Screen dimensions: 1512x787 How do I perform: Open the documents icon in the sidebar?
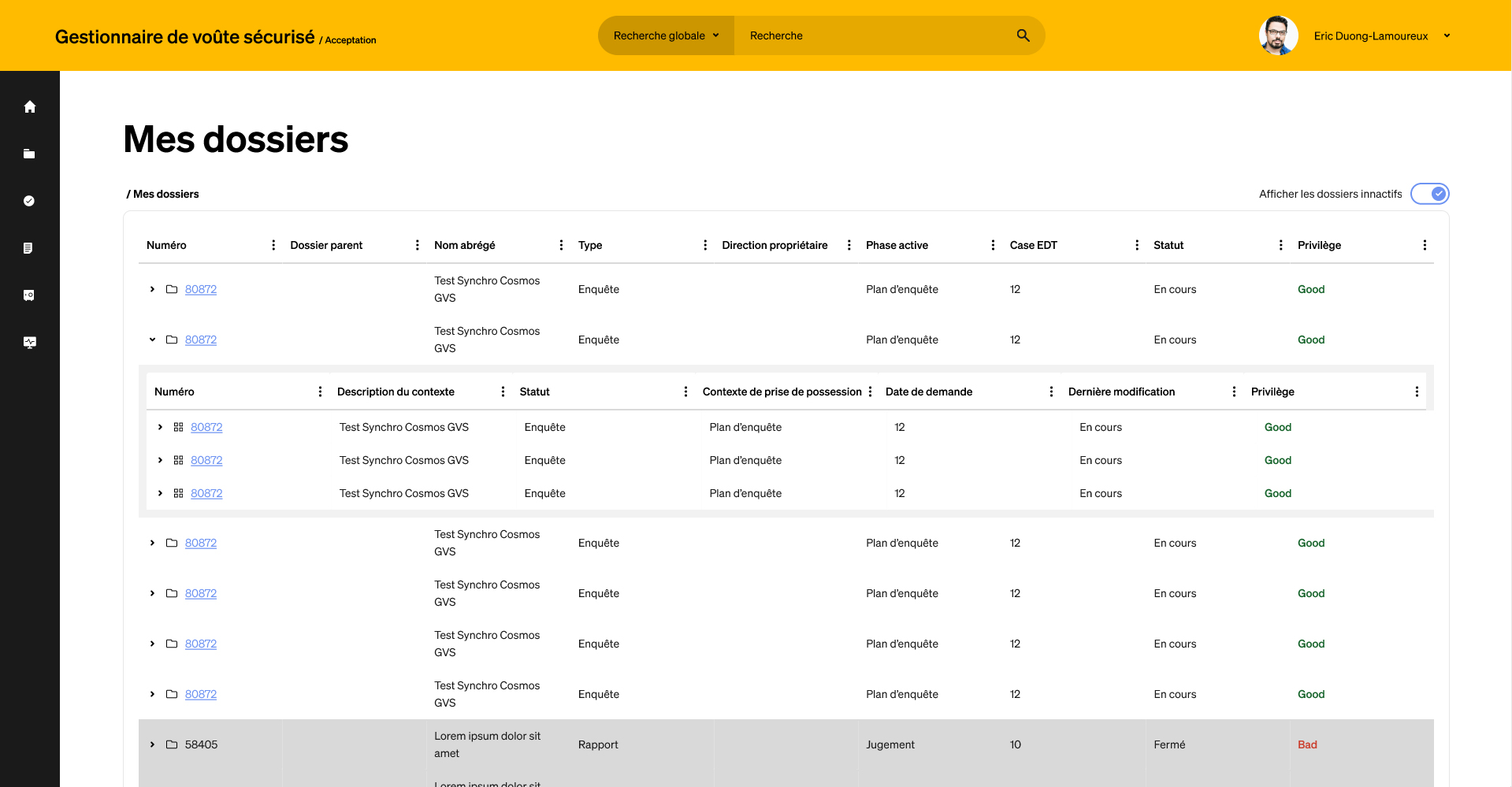tap(29, 247)
